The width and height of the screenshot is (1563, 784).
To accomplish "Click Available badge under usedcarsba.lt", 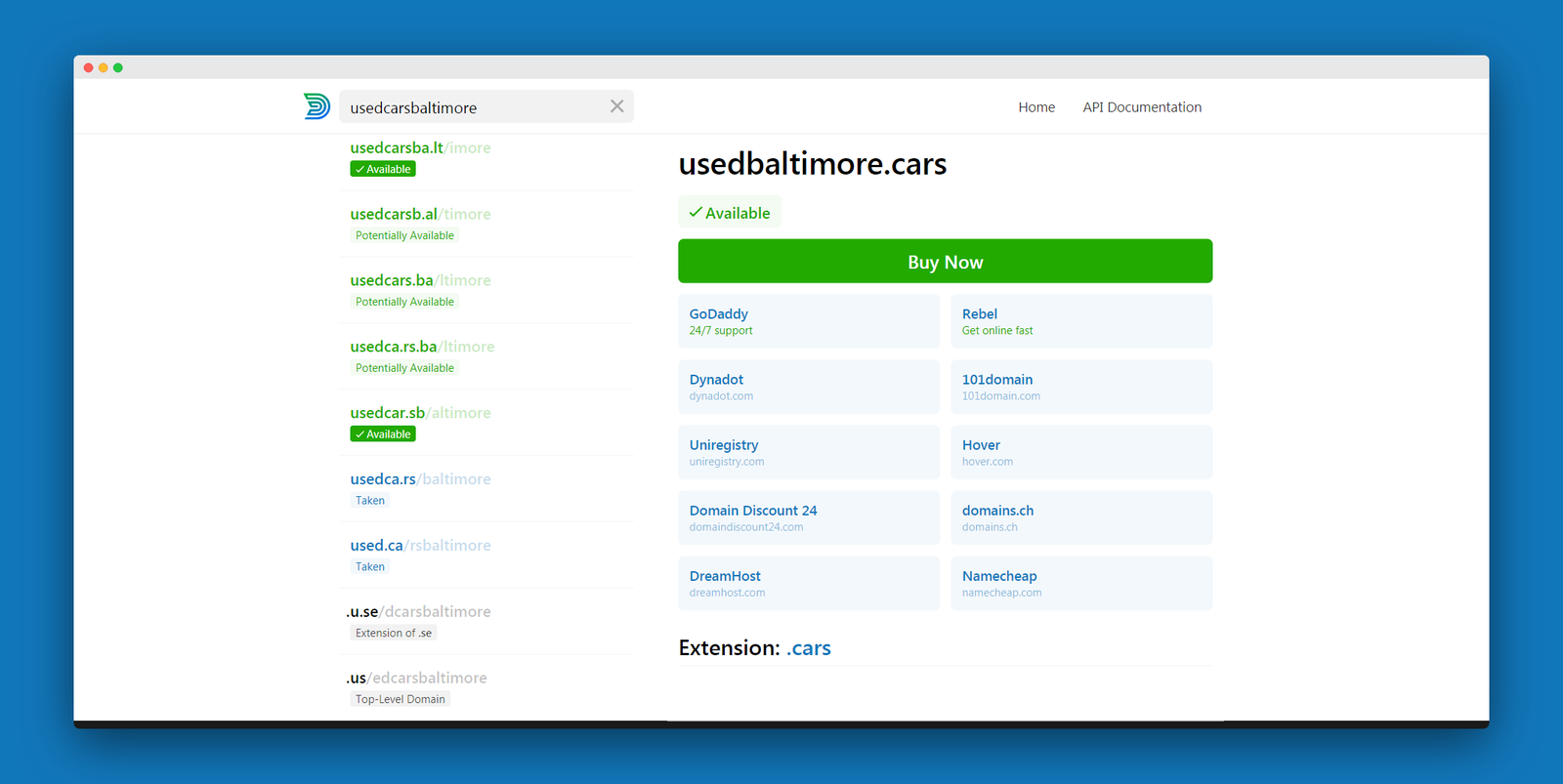I will click(x=383, y=169).
